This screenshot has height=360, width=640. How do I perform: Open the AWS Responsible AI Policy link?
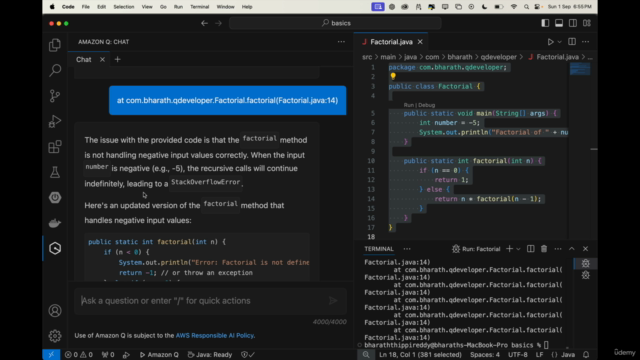point(215,336)
